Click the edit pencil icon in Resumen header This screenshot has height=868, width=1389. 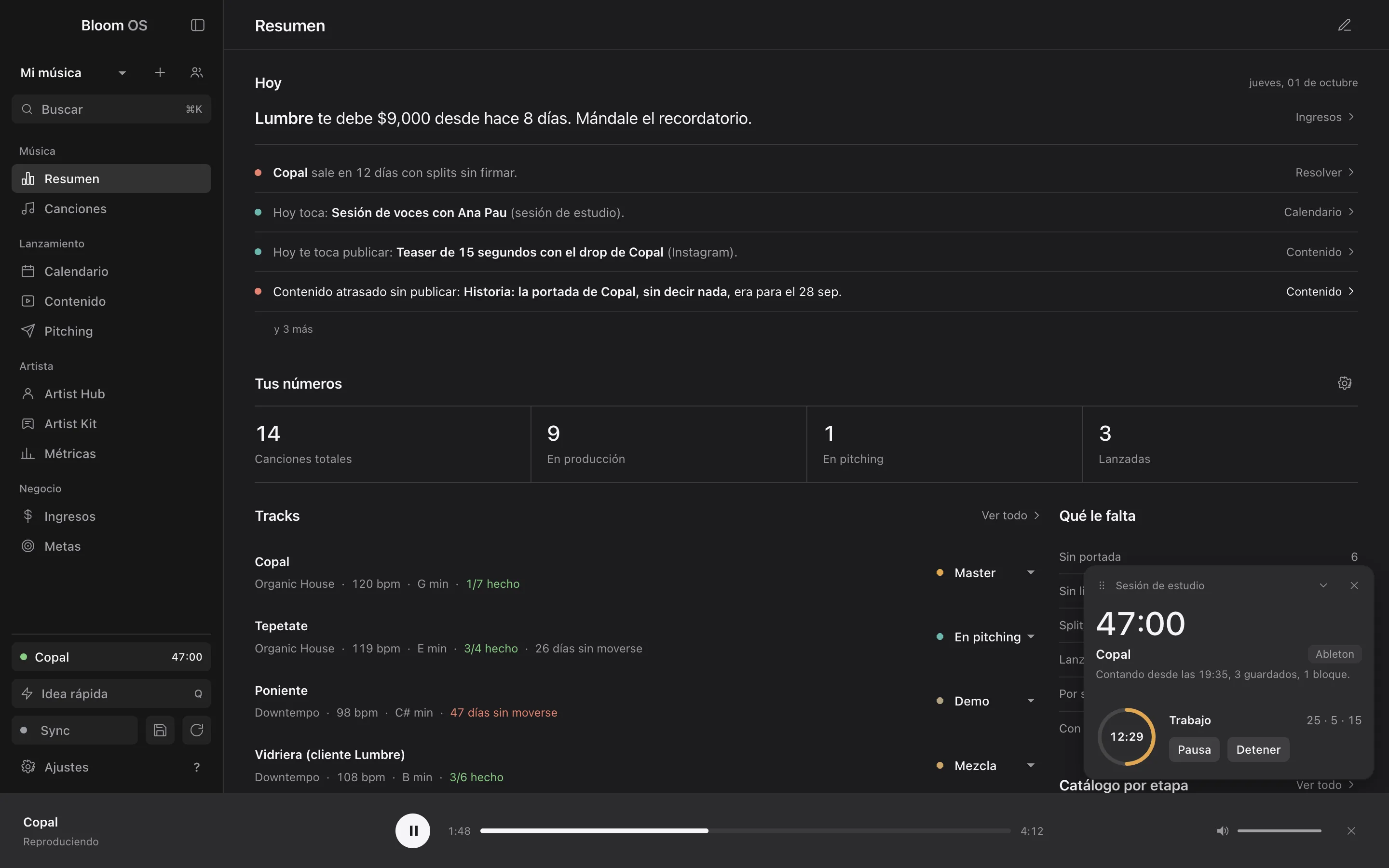point(1344,25)
